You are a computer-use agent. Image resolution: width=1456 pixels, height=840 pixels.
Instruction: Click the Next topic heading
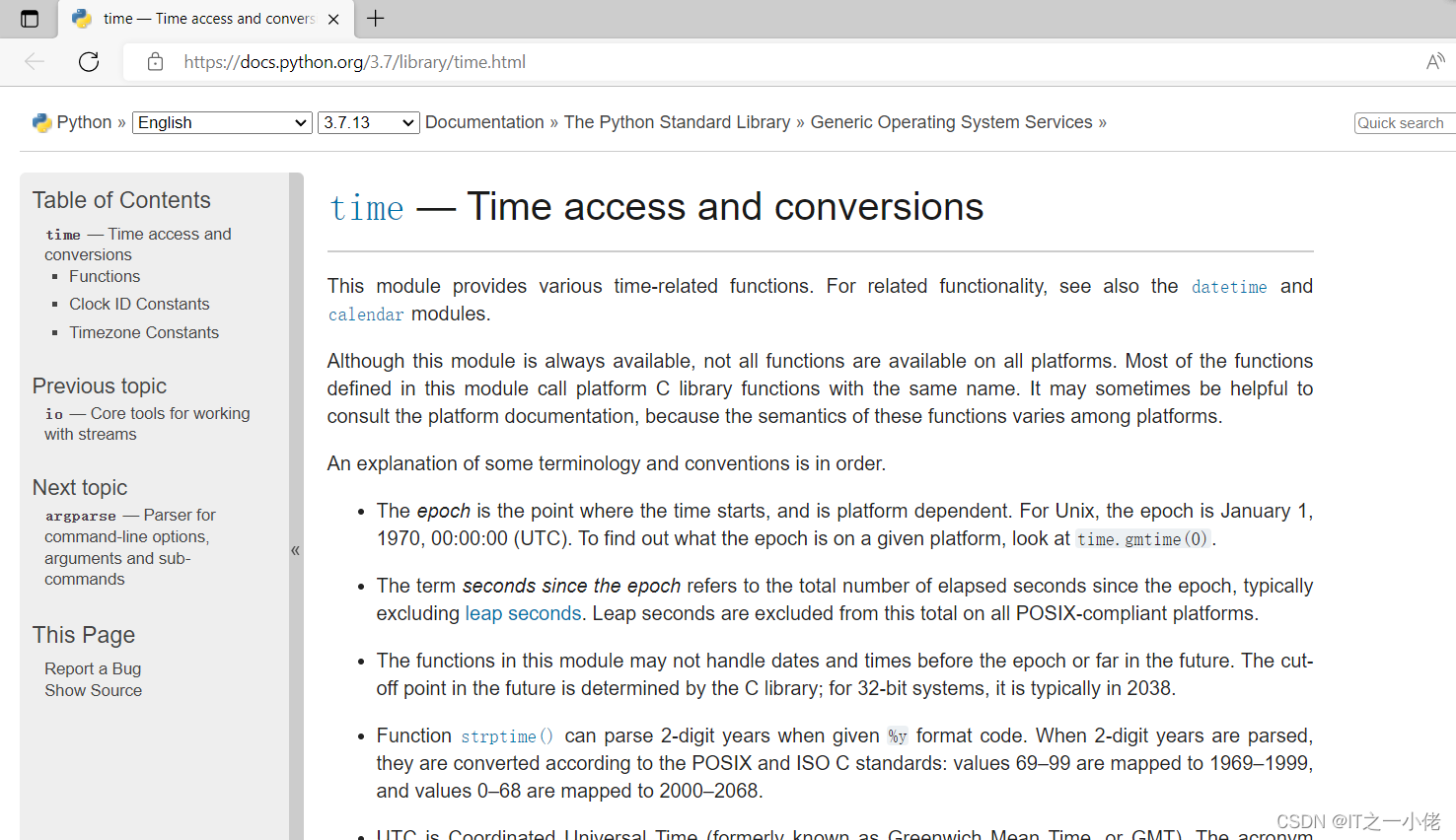80,487
